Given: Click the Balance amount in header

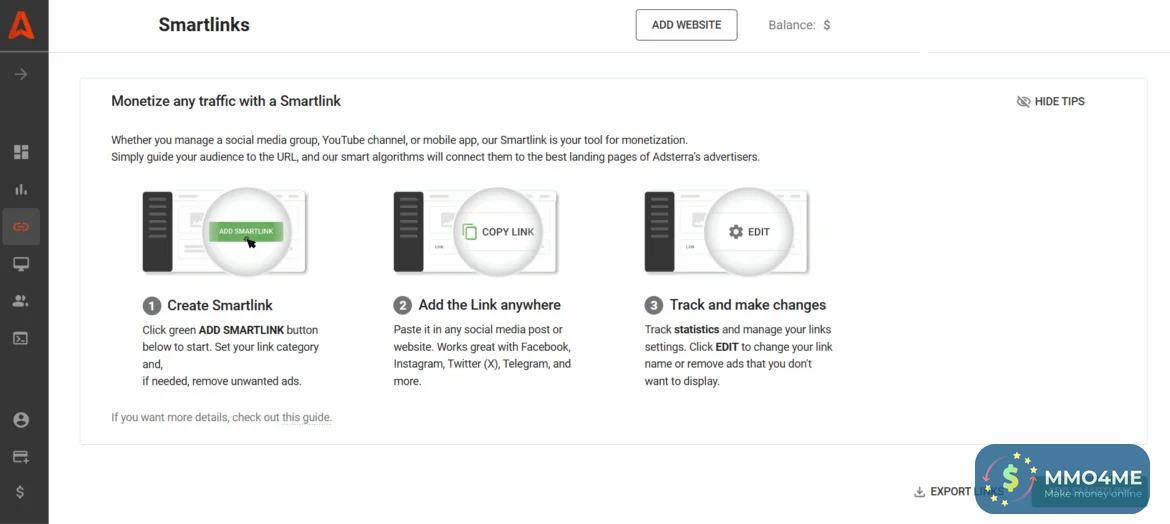Looking at the screenshot, I should [826, 25].
